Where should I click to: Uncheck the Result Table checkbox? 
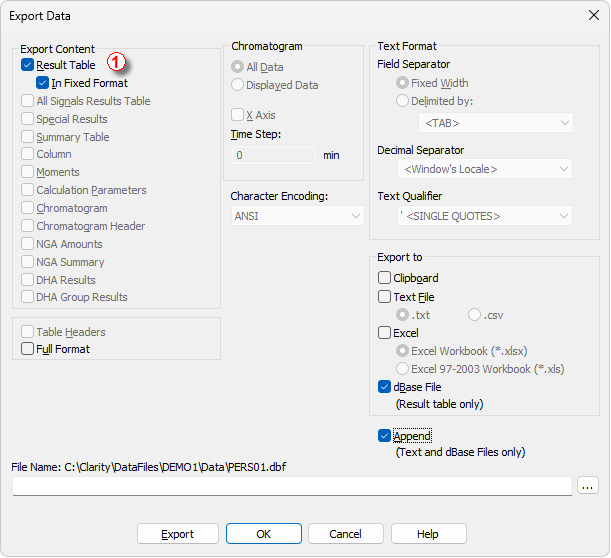(27, 65)
